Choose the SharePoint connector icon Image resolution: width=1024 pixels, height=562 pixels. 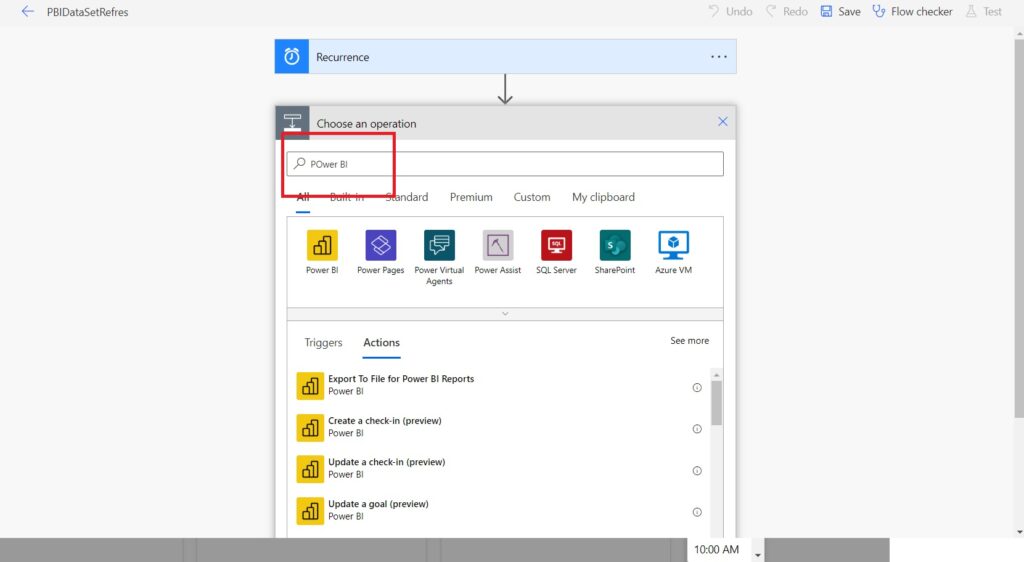[x=615, y=246]
